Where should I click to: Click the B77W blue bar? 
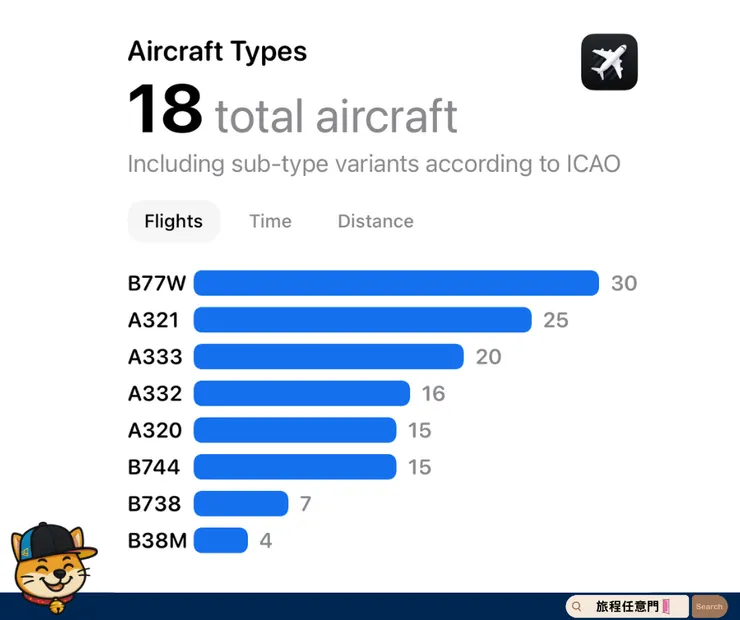pyautogui.click(x=396, y=283)
